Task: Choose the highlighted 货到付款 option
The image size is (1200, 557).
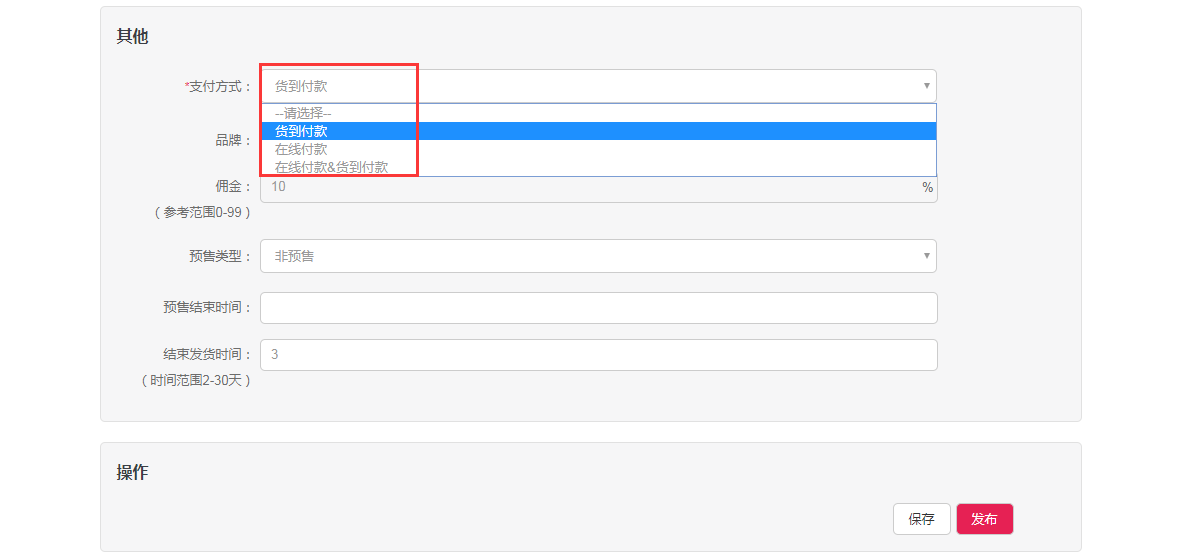Action: pyautogui.click(x=598, y=131)
